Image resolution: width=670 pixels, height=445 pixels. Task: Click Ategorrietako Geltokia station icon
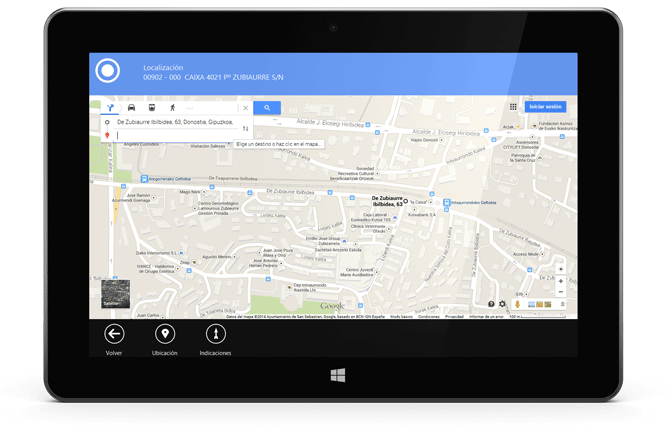pos(144,179)
